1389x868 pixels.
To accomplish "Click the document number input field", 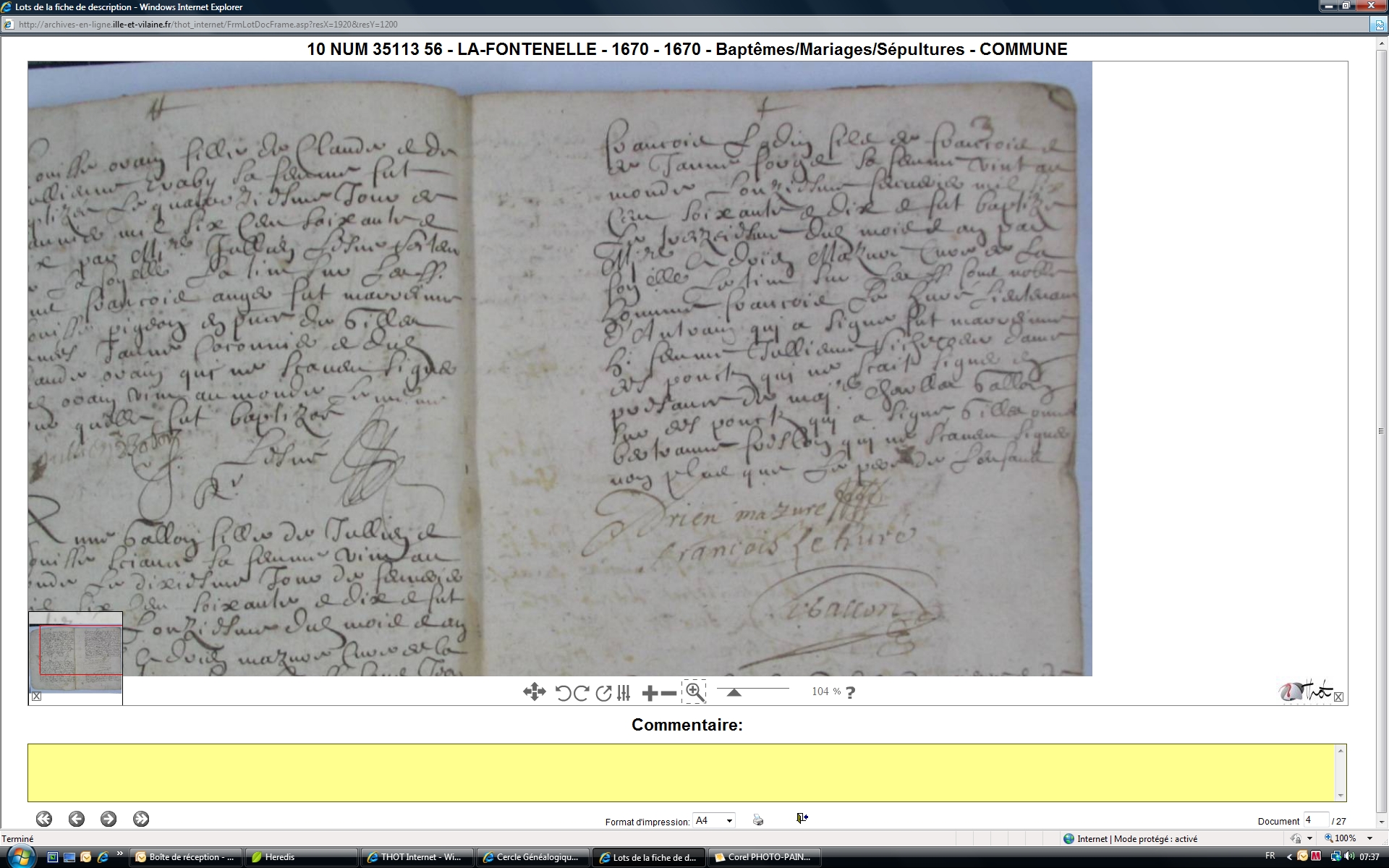I will (1315, 820).
